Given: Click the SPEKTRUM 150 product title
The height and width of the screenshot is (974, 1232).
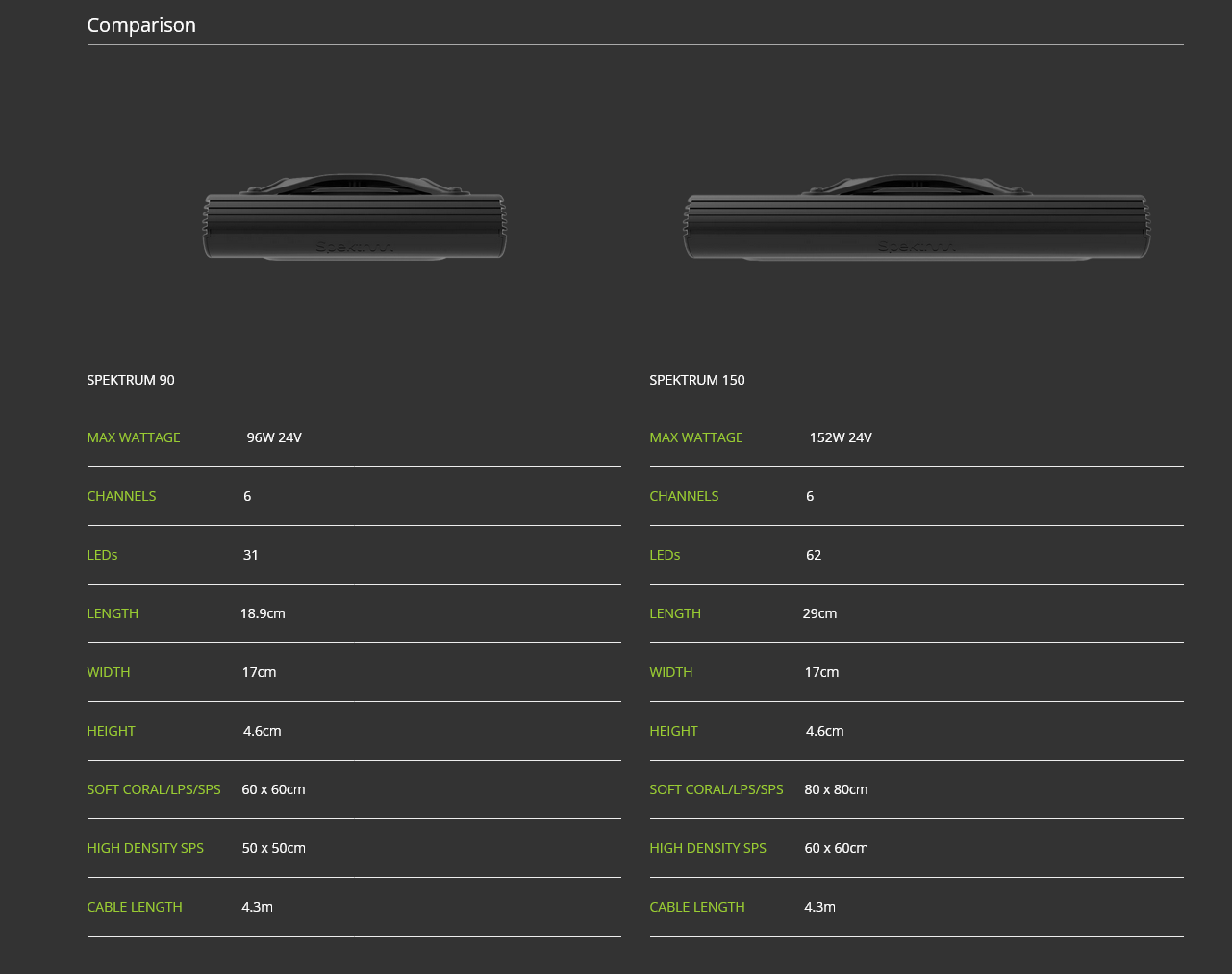Looking at the screenshot, I should 697,380.
